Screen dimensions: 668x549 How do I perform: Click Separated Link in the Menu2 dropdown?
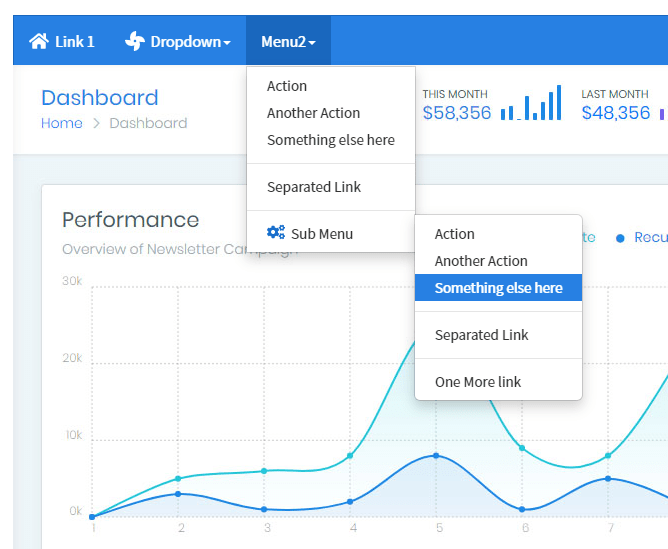tap(314, 187)
